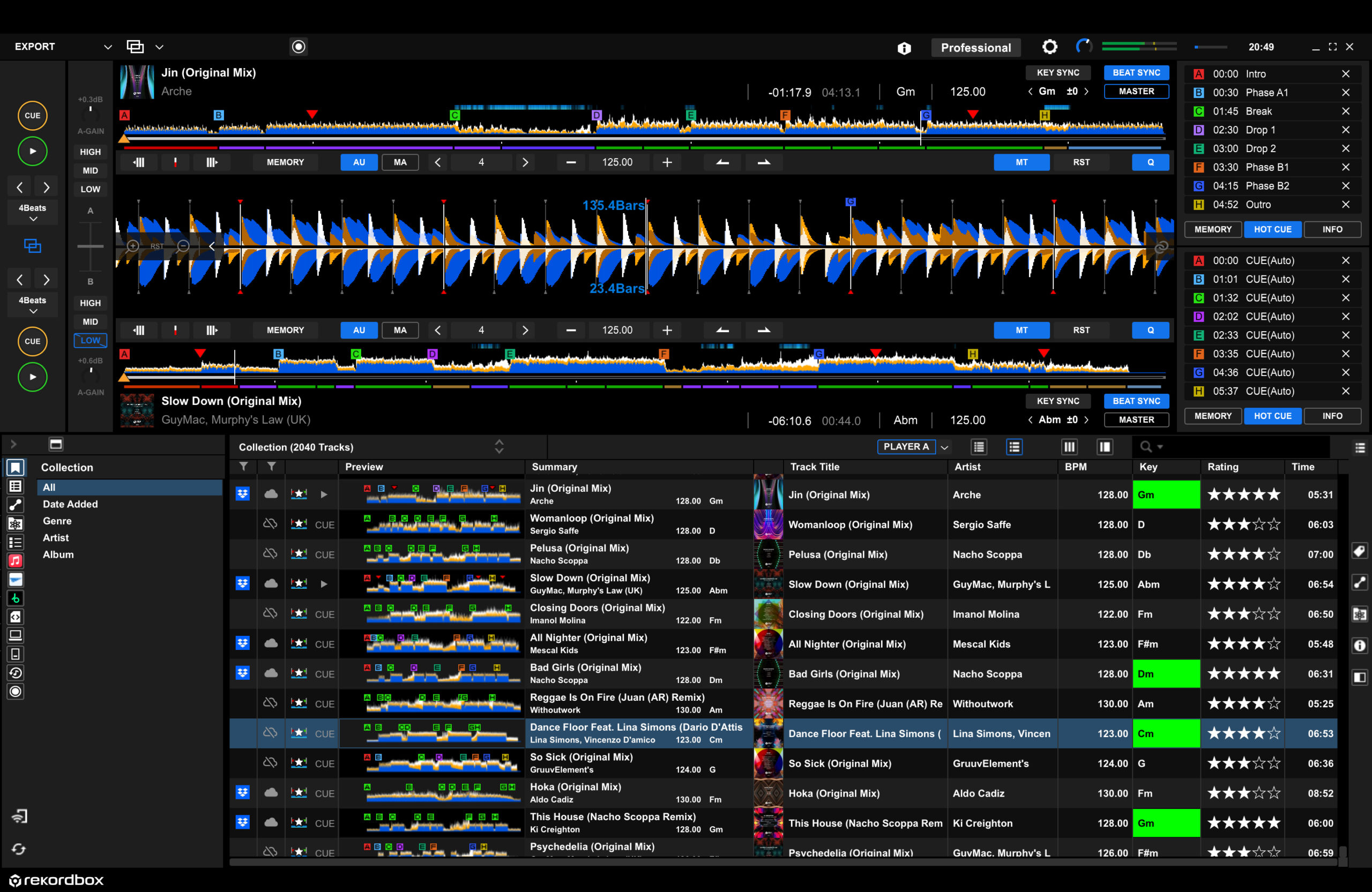Open the track info icon on right edge
1372x892 pixels.
click(1359, 646)
